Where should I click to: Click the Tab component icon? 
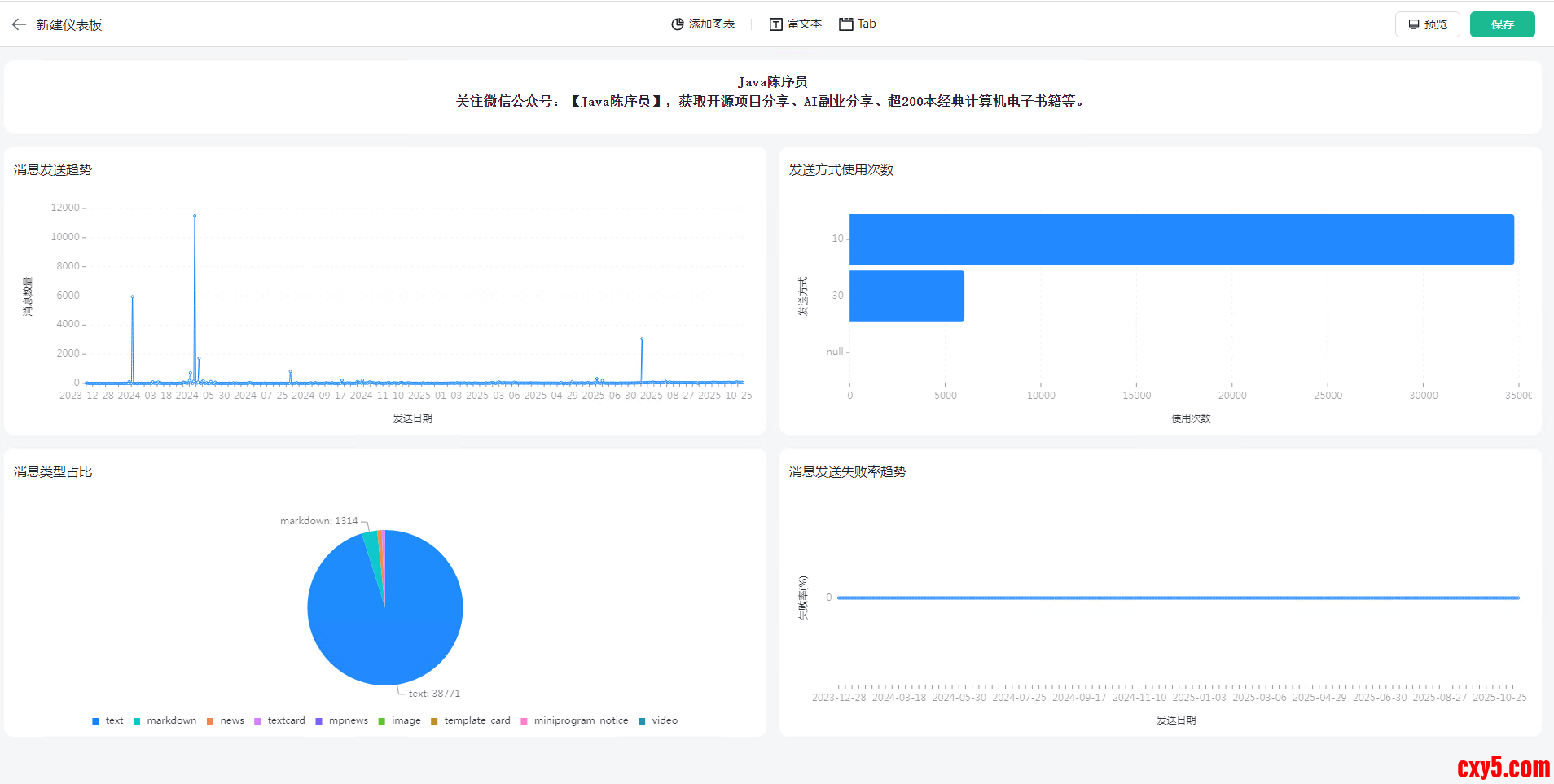point(846,24)
